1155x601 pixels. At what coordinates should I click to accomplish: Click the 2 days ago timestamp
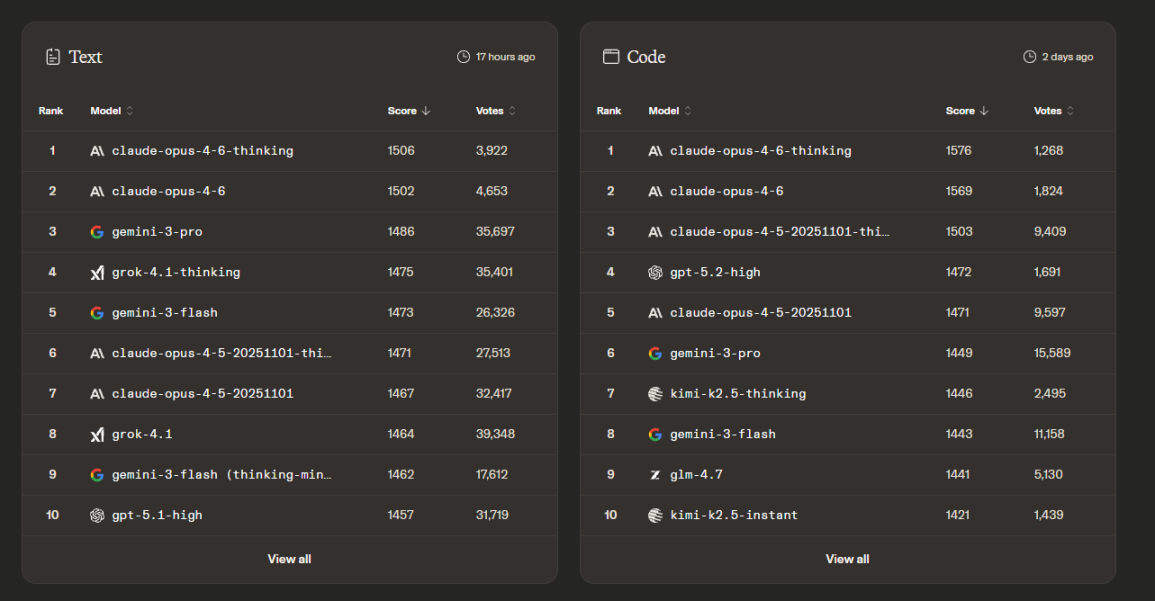(x=1067, y=57)
